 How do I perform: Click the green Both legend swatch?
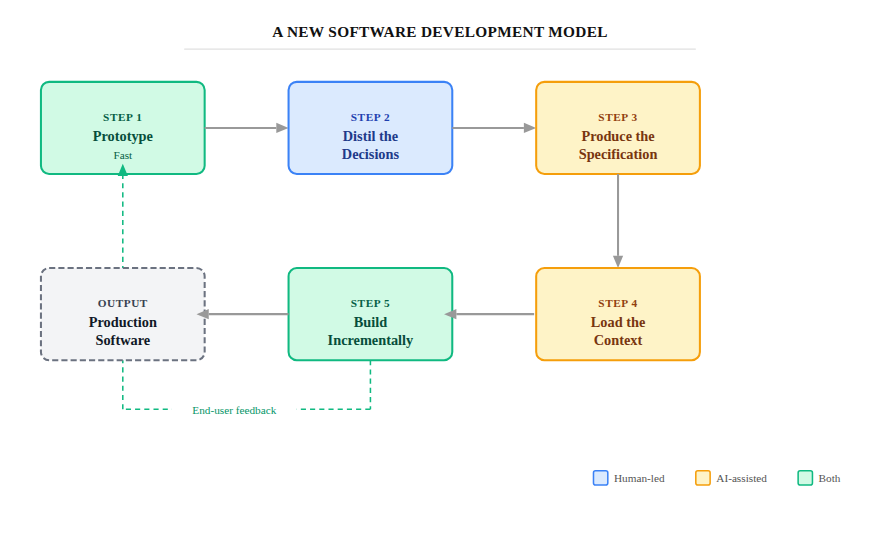(805, 478)
